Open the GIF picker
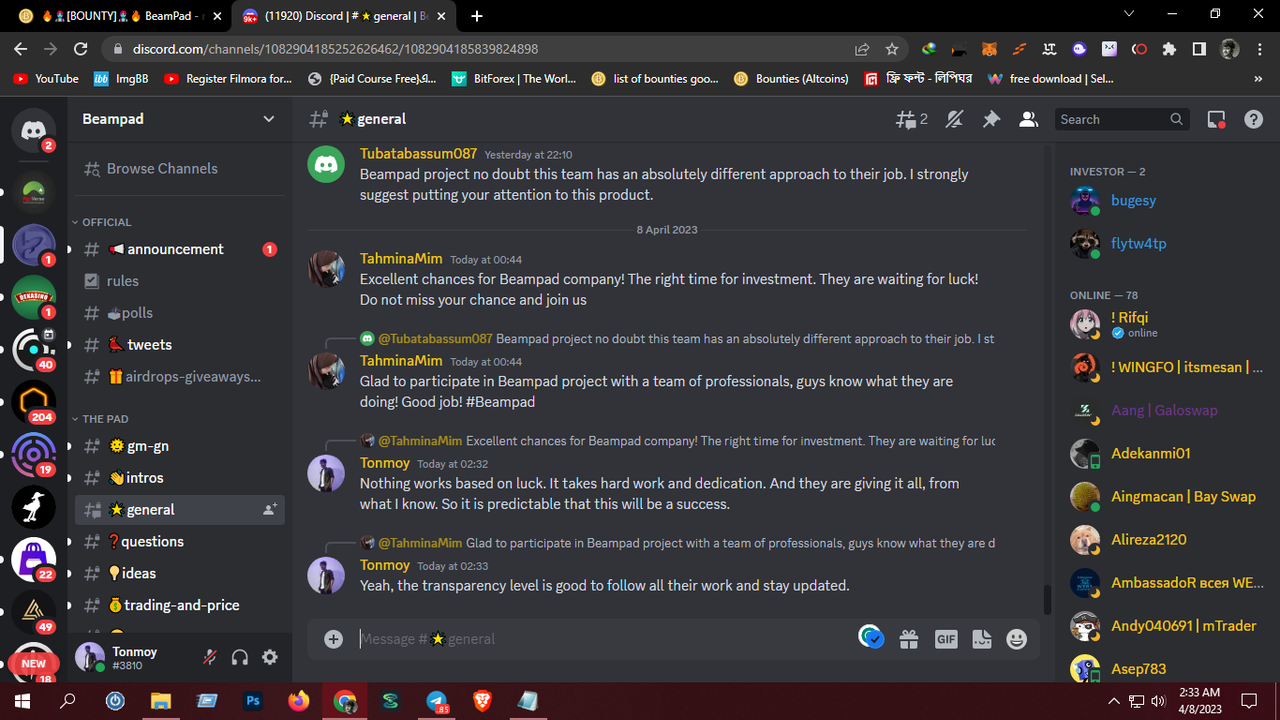This screenshot has height=720, width=1280. point(945,638)
